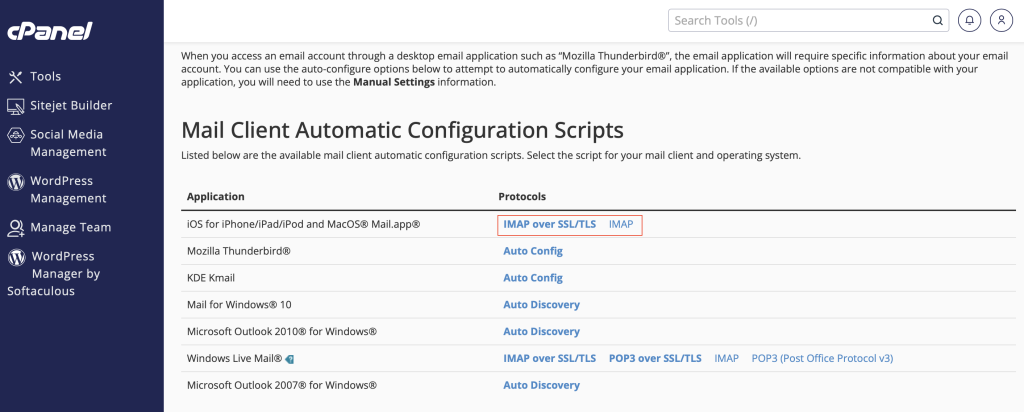Open the user account icon
The width and height of the screenshot is (1024, 412).
[1001, 21]
